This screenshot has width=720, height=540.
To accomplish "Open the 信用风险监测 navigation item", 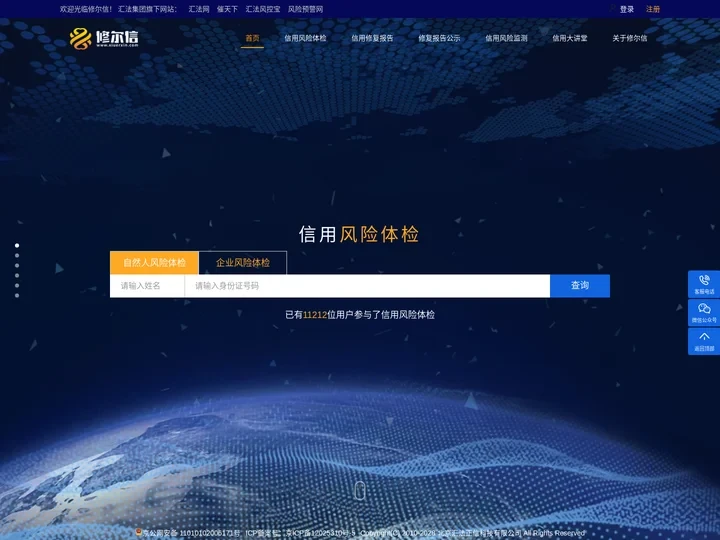I will pyautogui.click(x=506, y=38).
